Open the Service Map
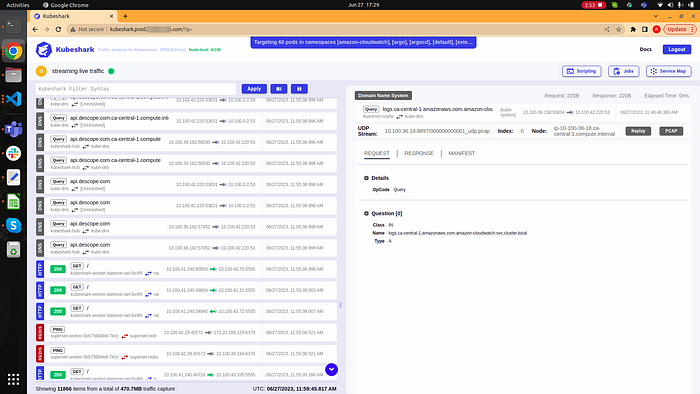This screenshot has width=700, height=394. pyautogui.click(x=669, y=71)
